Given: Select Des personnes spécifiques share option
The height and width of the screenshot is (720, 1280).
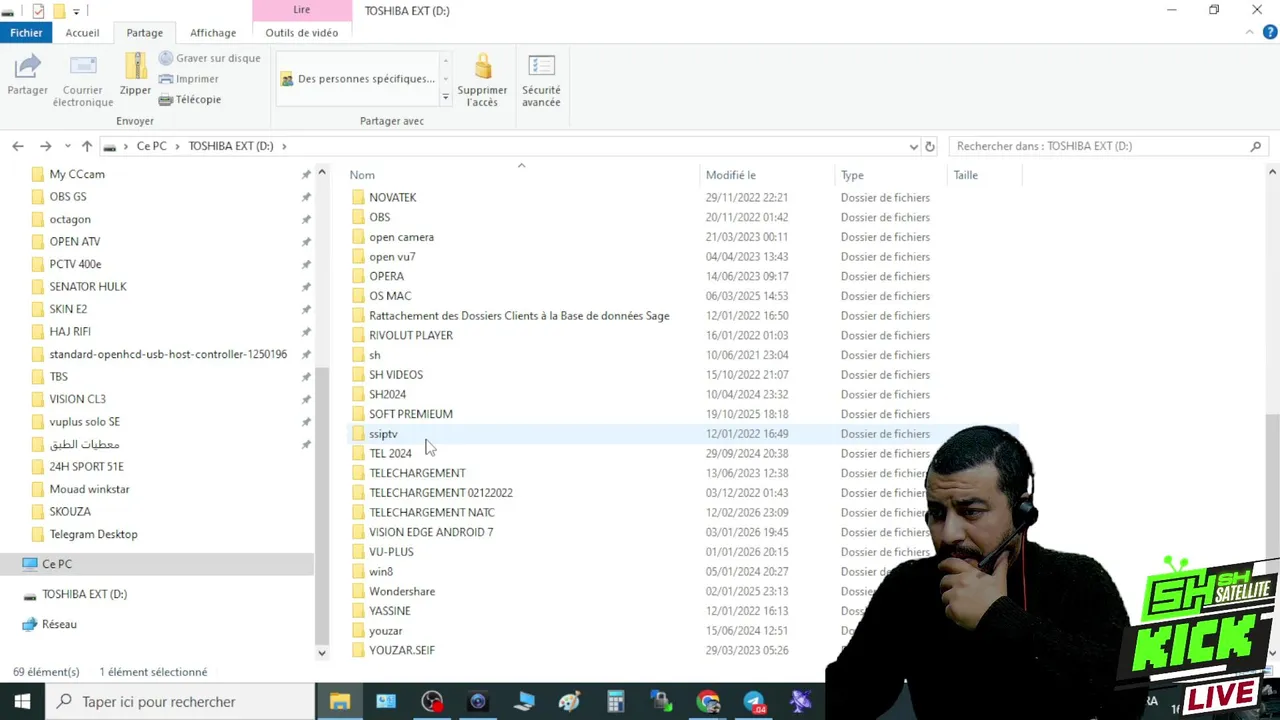Looking at the screenshot, I should pos(358,79).
